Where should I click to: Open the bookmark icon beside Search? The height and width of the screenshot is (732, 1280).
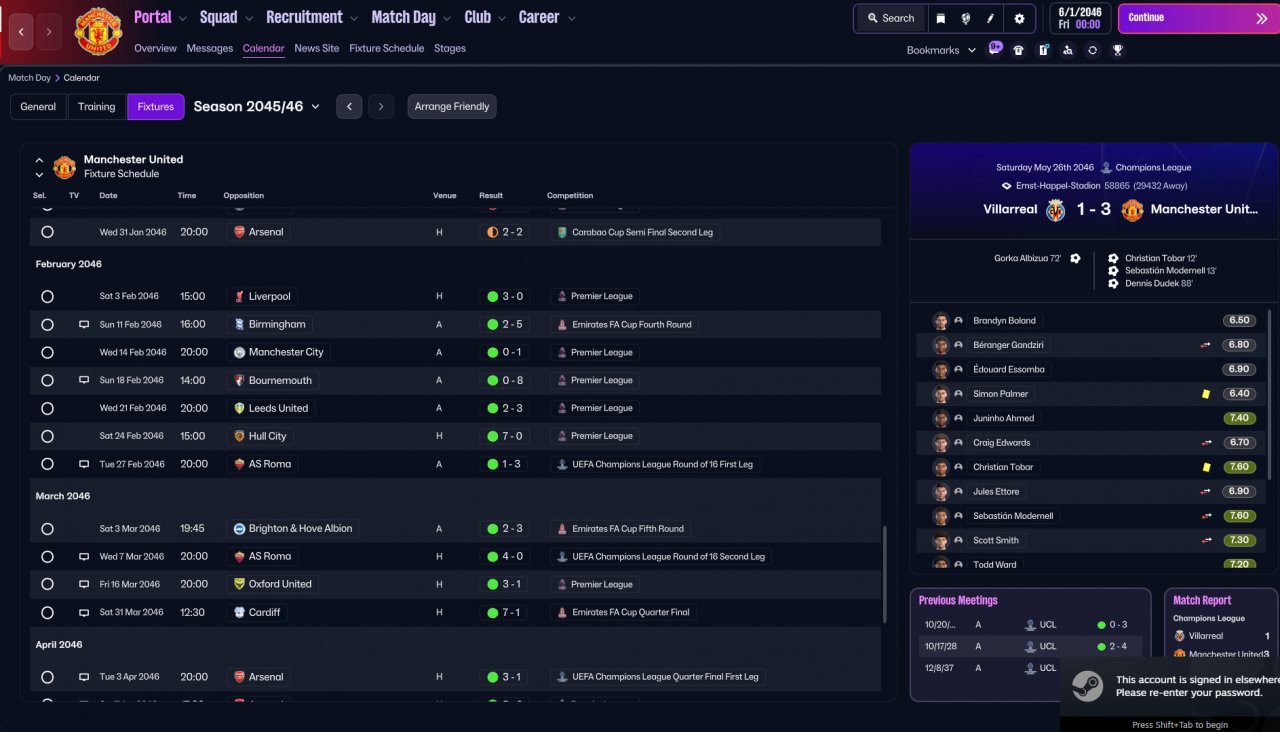940,18
